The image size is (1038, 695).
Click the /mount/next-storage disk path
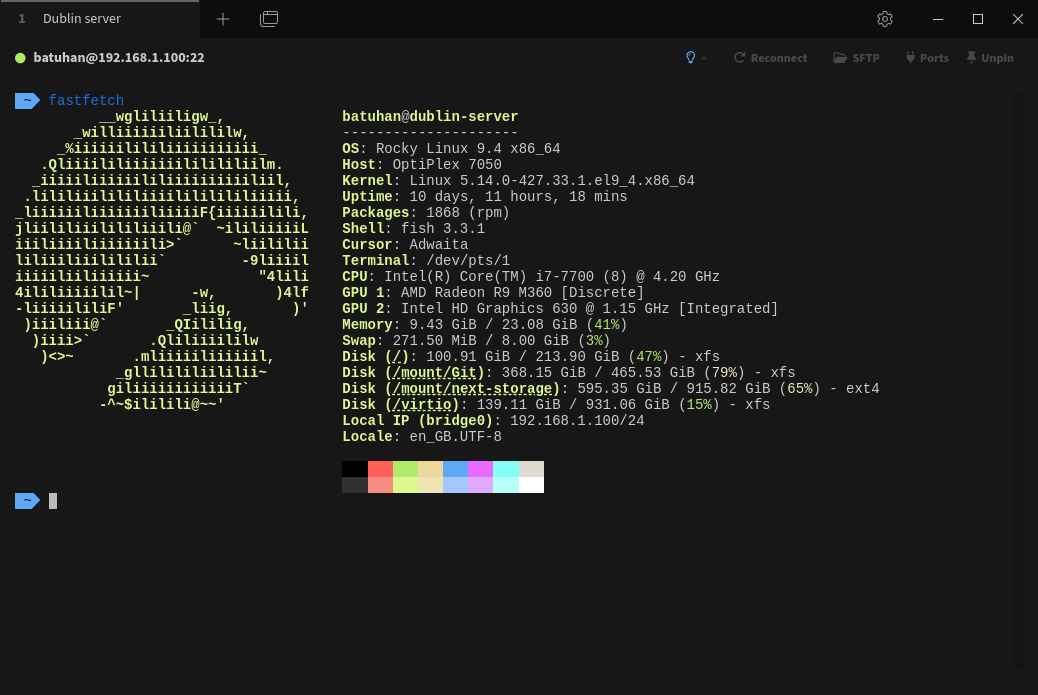click(x=472, y=389)
